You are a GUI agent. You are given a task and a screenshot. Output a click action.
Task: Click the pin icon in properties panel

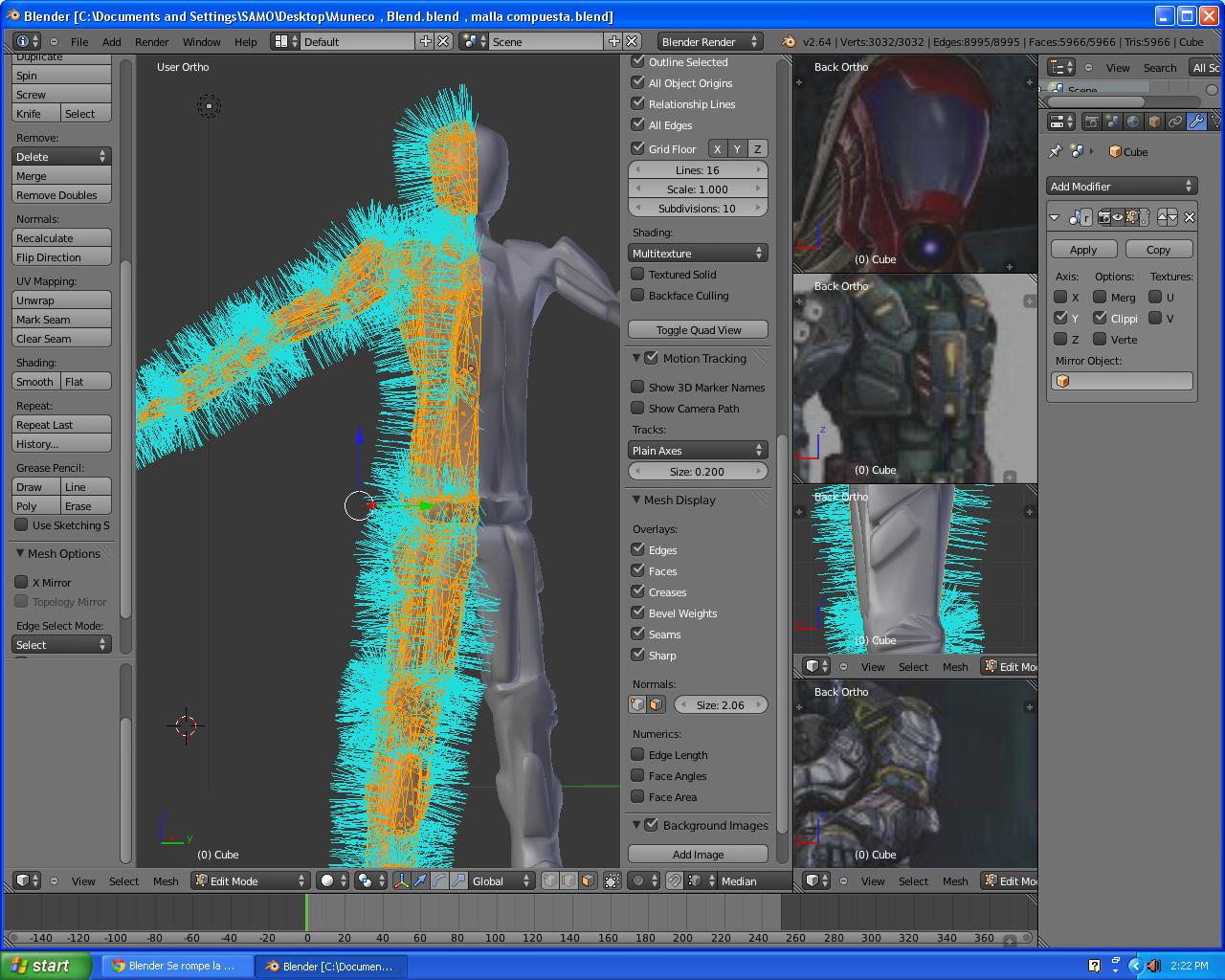(1056, 151)
